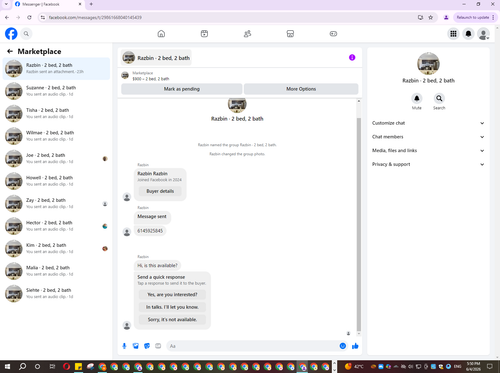500x373 pixels.
Task: Open Task View on taskbar
Action: (52, 367)
